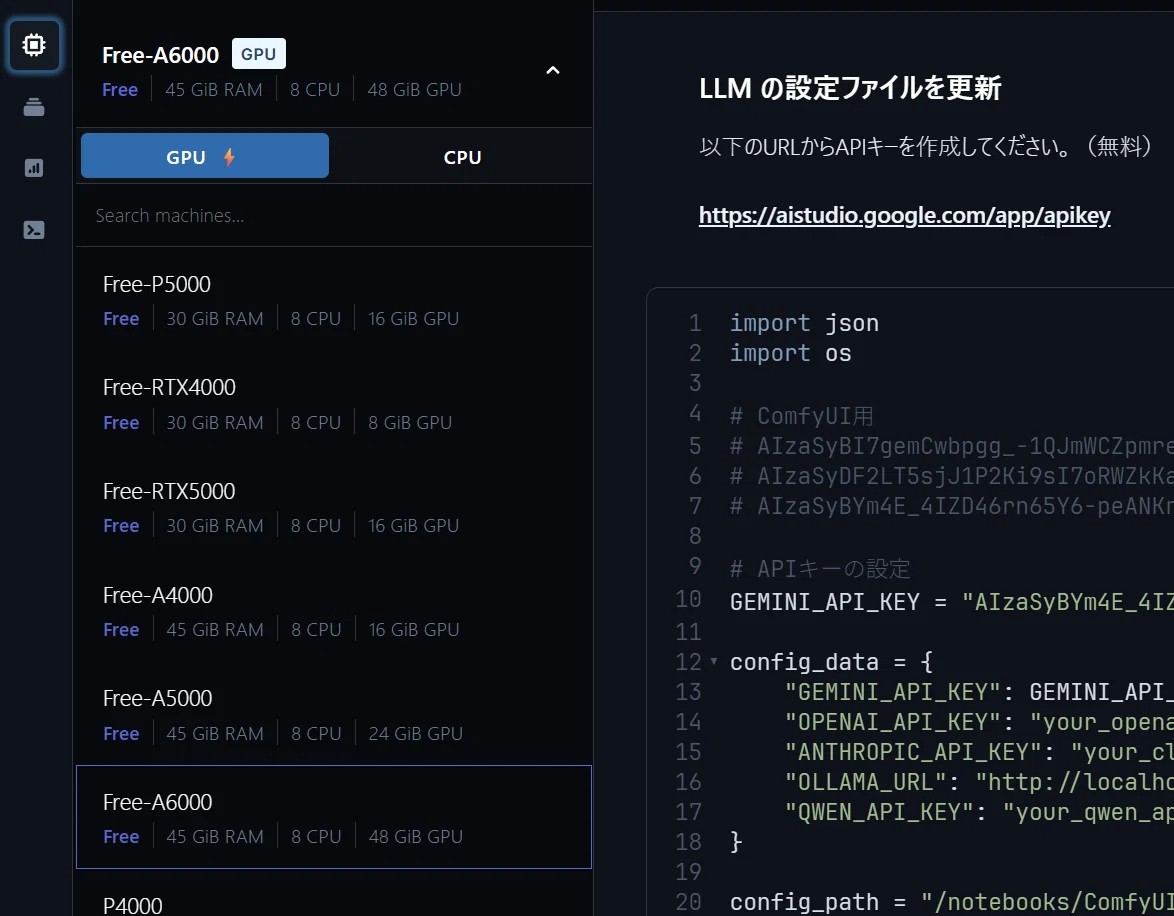Image resolution: width=1174 pixels, height=916 pixels.
Task: Click the "QWEN_API_KEY" line in code
Action: 979,812
